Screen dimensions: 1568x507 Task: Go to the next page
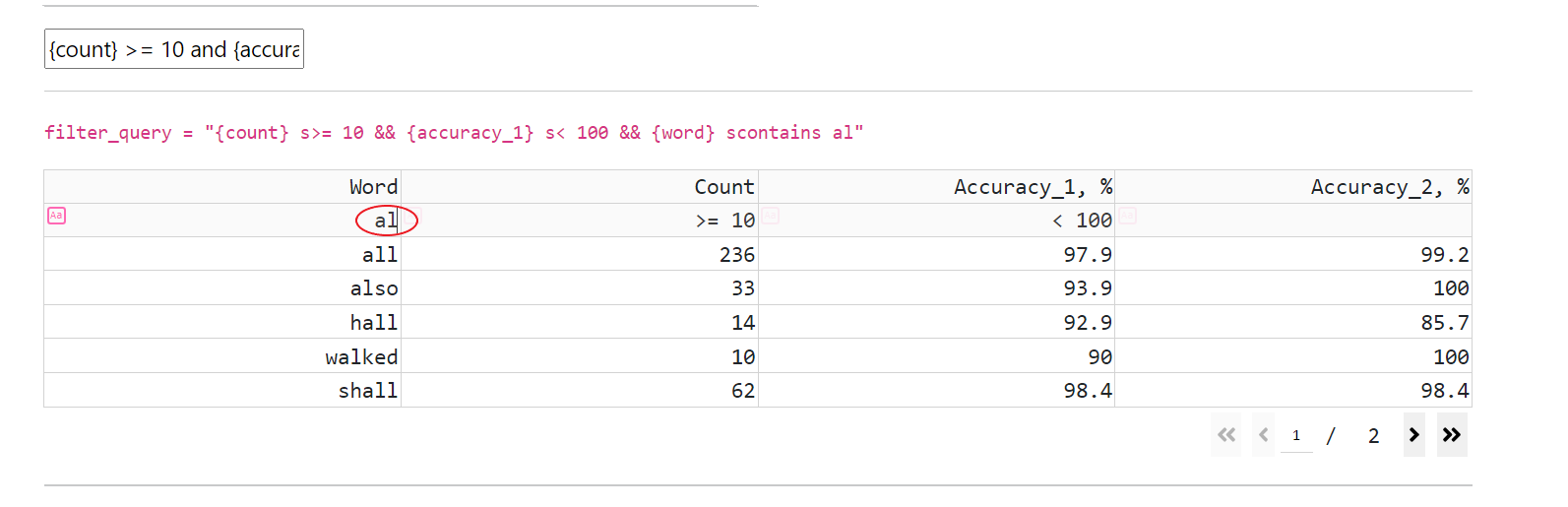click(x=1413, y=435)
